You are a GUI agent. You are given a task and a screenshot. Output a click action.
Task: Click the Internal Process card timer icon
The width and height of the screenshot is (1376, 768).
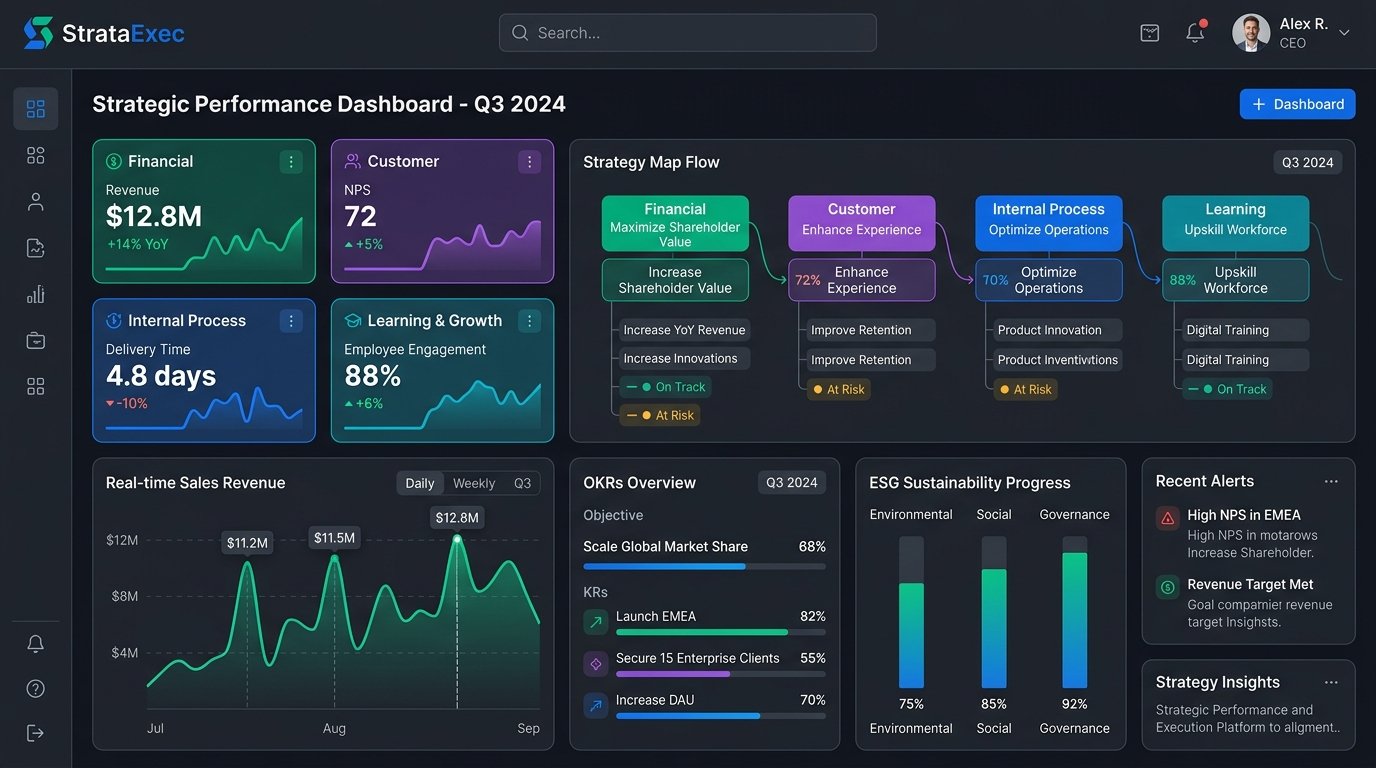pyautogui.click(x=114, y=321)
